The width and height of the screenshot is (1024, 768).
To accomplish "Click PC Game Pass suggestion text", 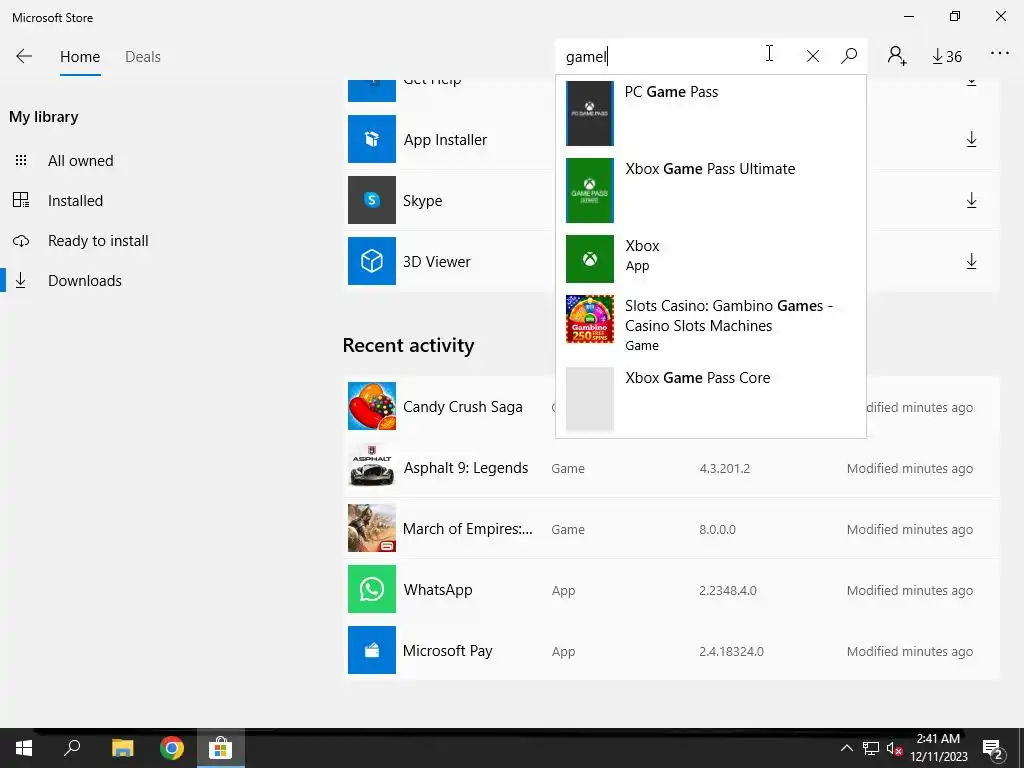I will click(671, 92).
